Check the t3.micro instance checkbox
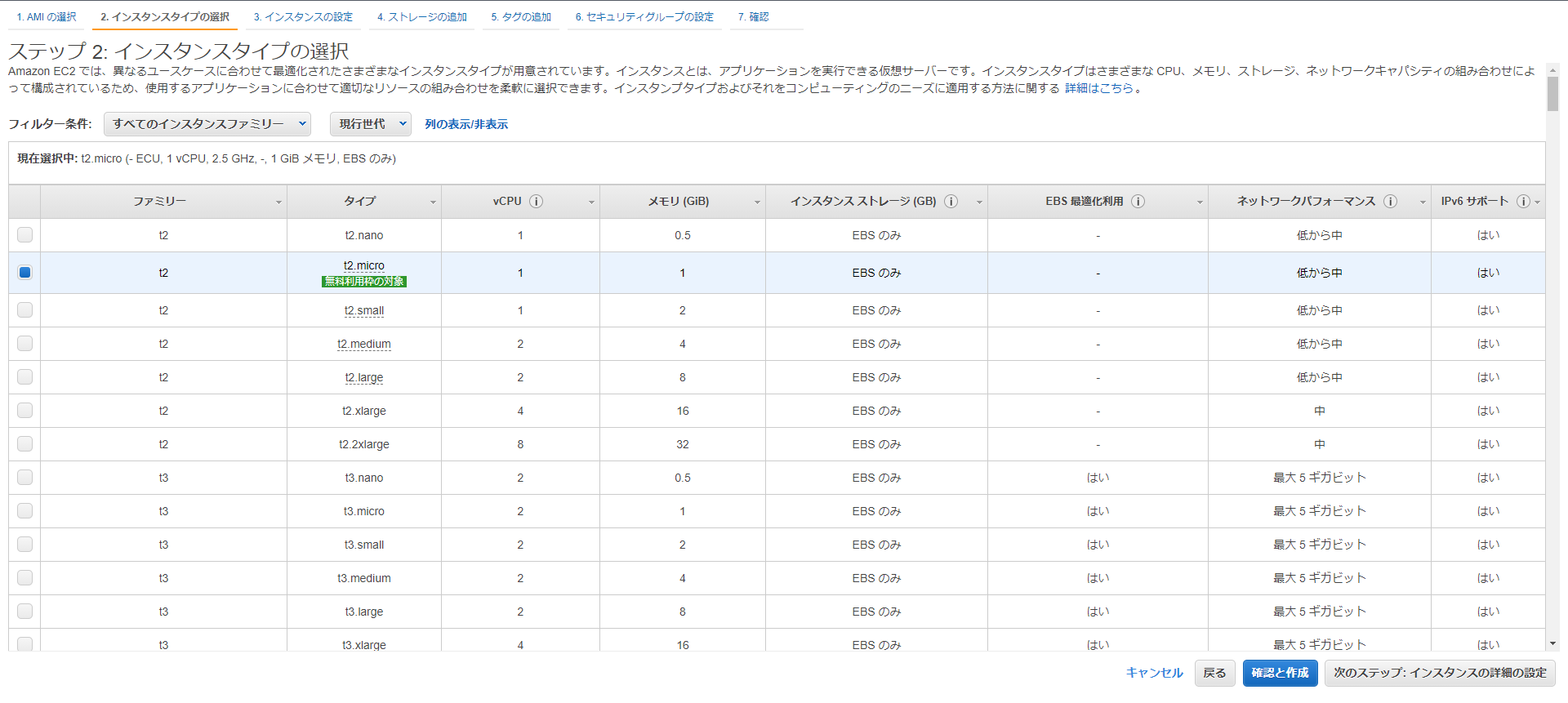This screenshot has height=703, width=1568. point(25,511)
